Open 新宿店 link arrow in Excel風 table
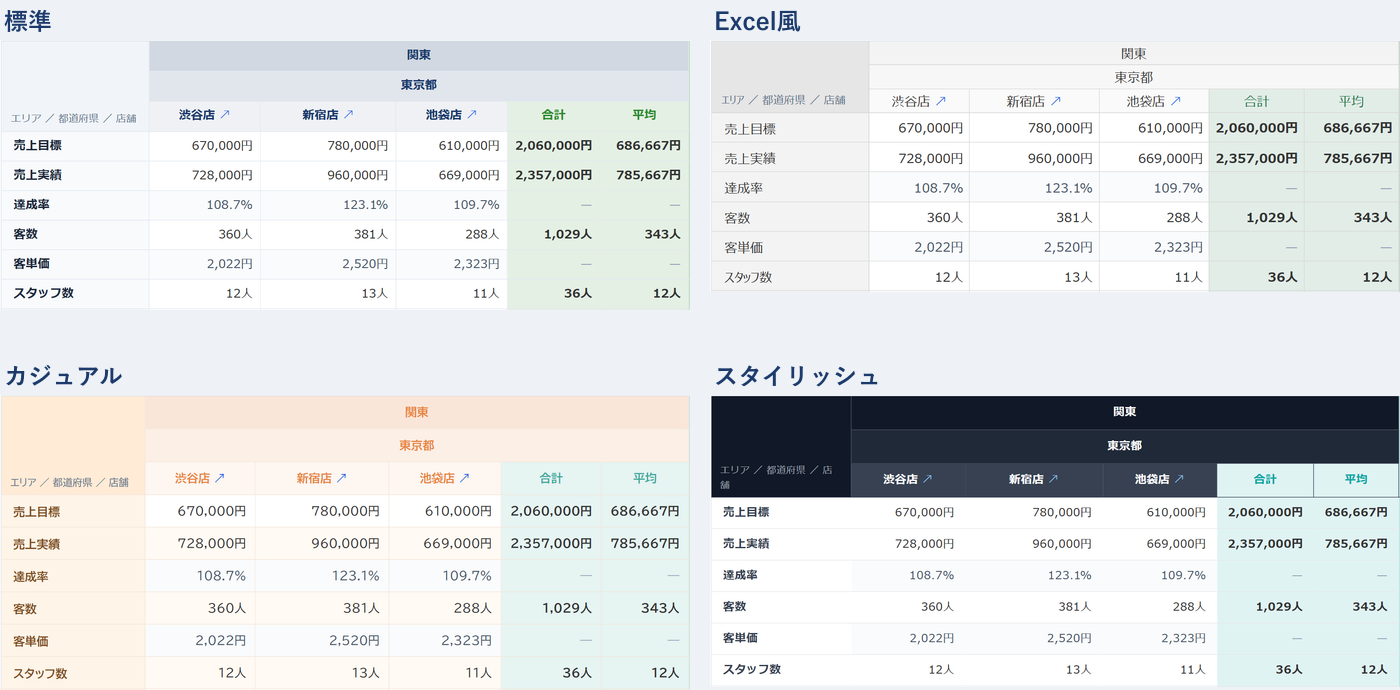1400x690 pixels. click(x=1056, y=101)
